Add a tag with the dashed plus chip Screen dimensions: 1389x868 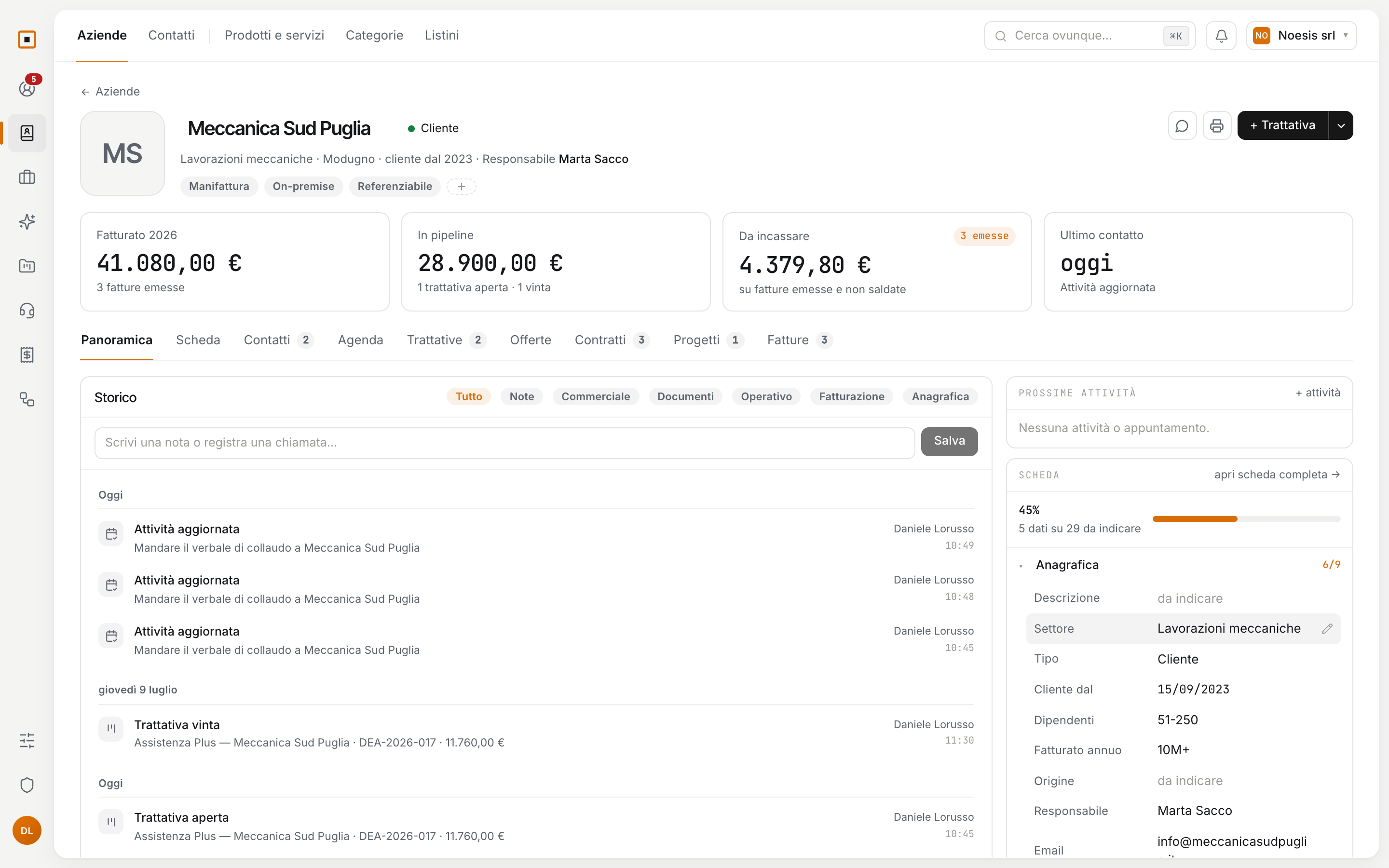pos(462,186)
